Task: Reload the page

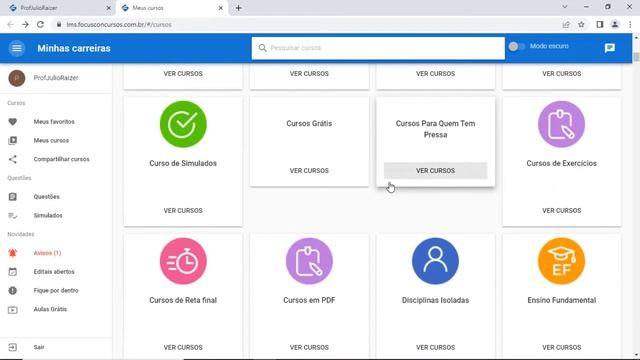Action: pos(40,24)
